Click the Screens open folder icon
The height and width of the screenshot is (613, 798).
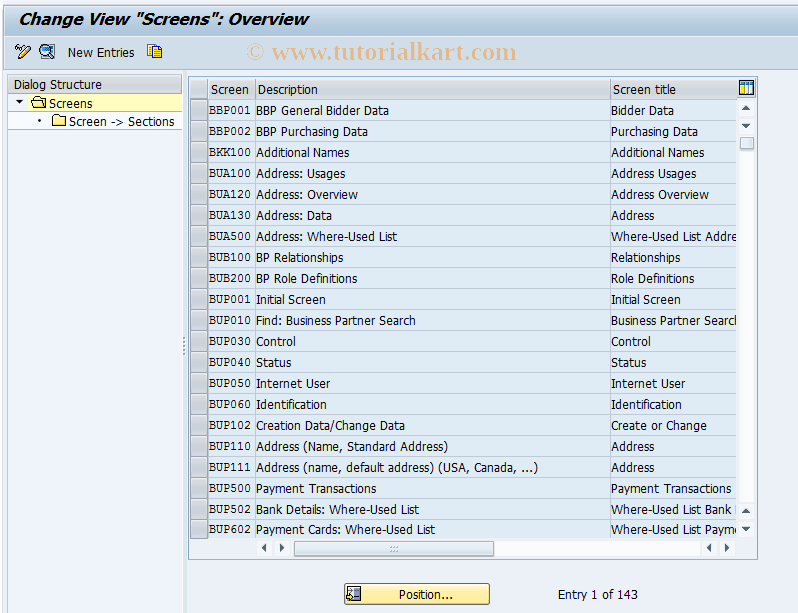(38, 103)
